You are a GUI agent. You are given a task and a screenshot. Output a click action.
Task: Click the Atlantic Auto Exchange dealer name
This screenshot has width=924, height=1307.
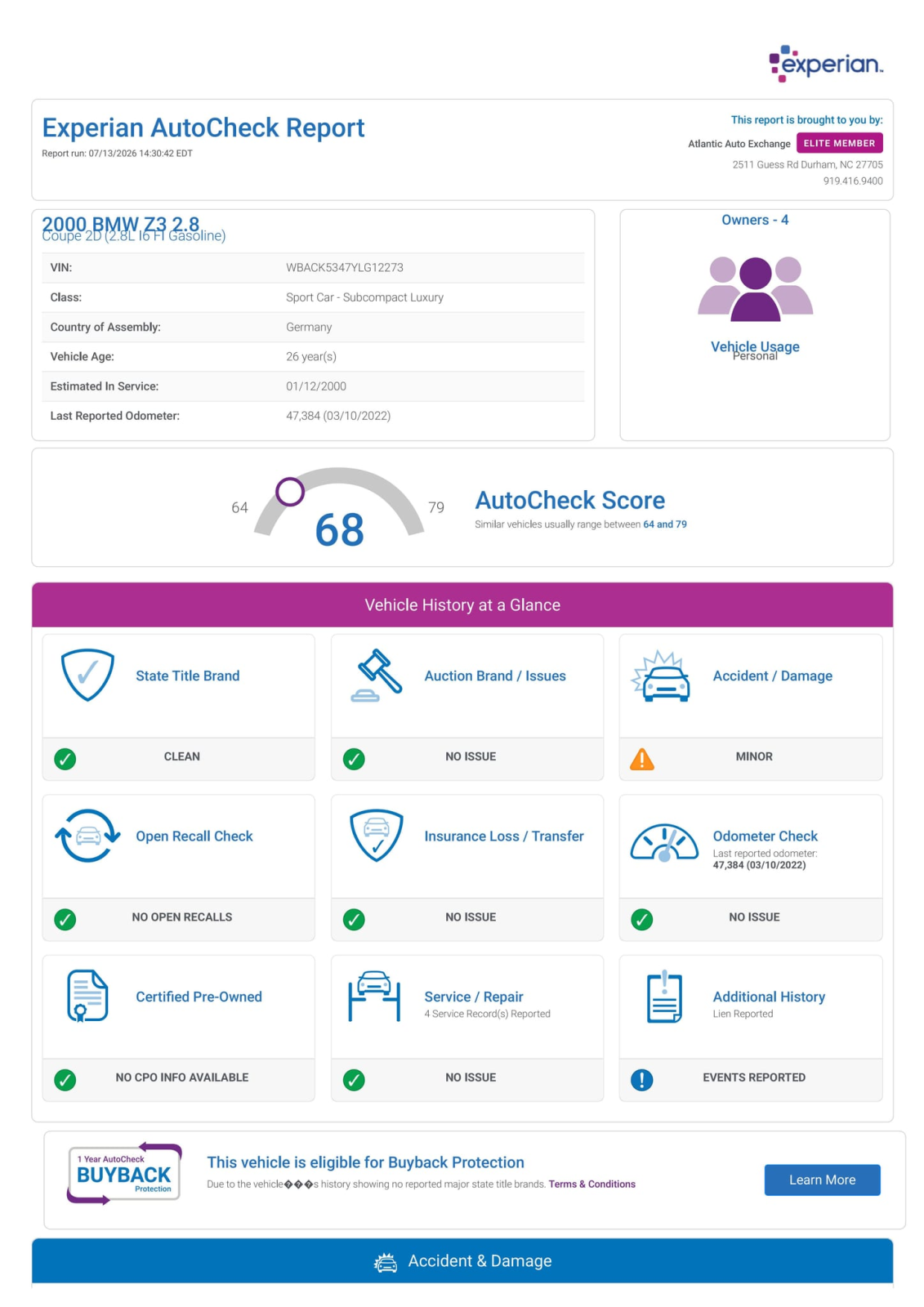(739, 144)
